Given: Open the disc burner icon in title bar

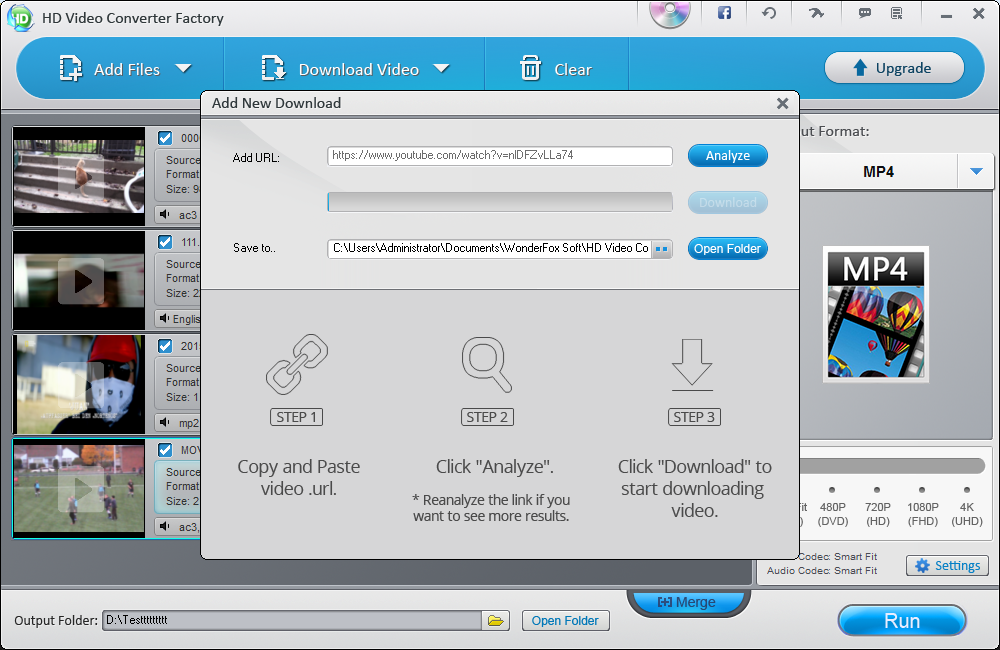Looking at the screenshot, I should point(670,14).
